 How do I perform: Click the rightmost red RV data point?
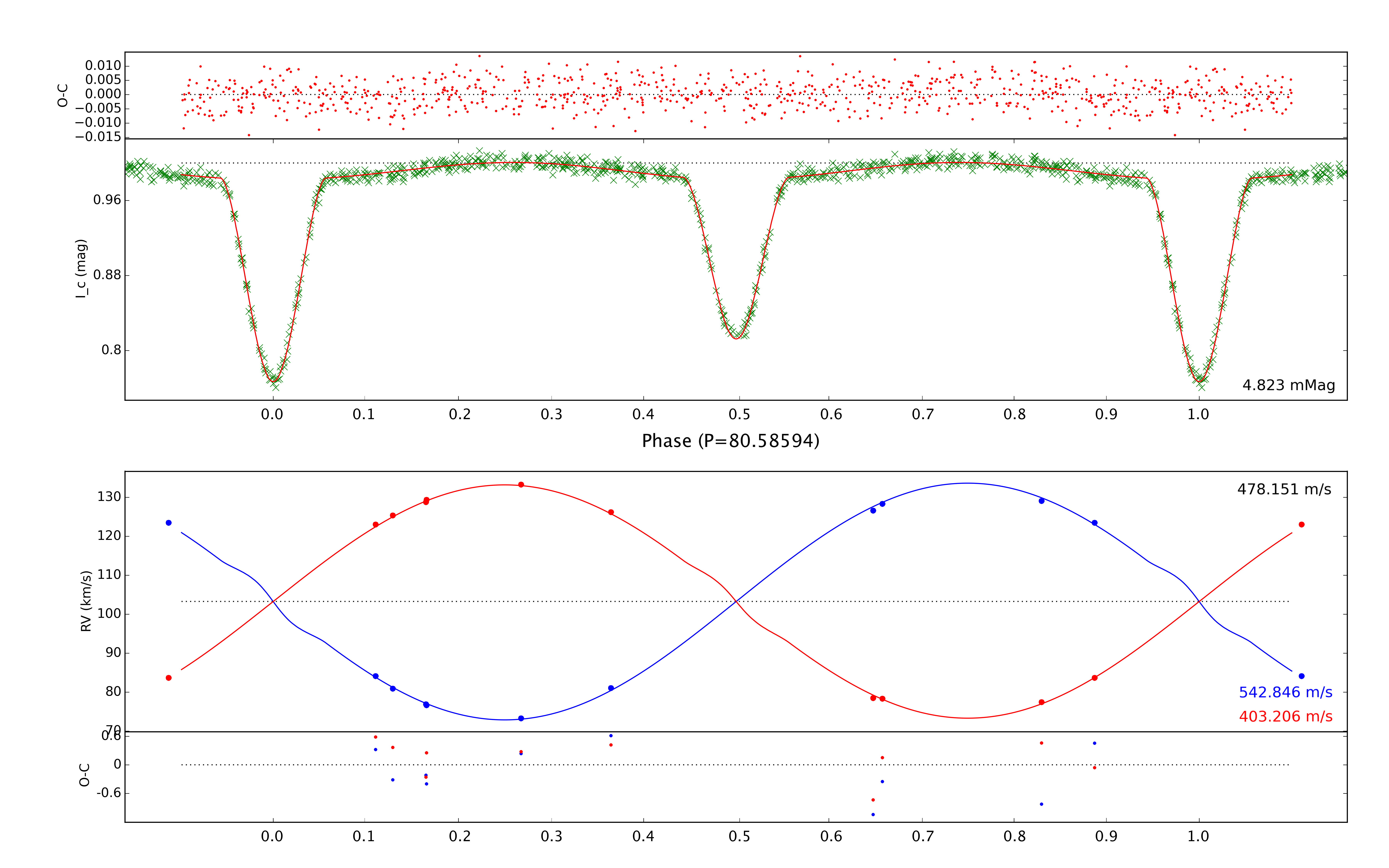(1302, 525)
